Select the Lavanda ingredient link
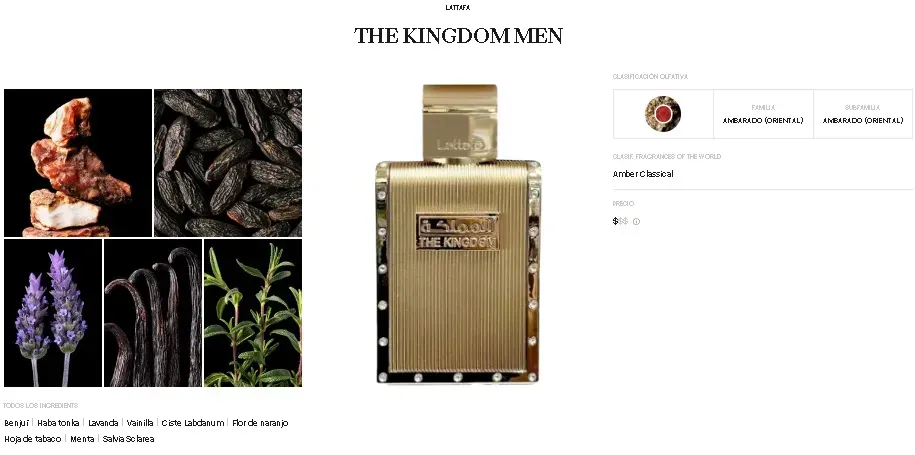Viewport: 915px width, 455px height. (103, 423)
